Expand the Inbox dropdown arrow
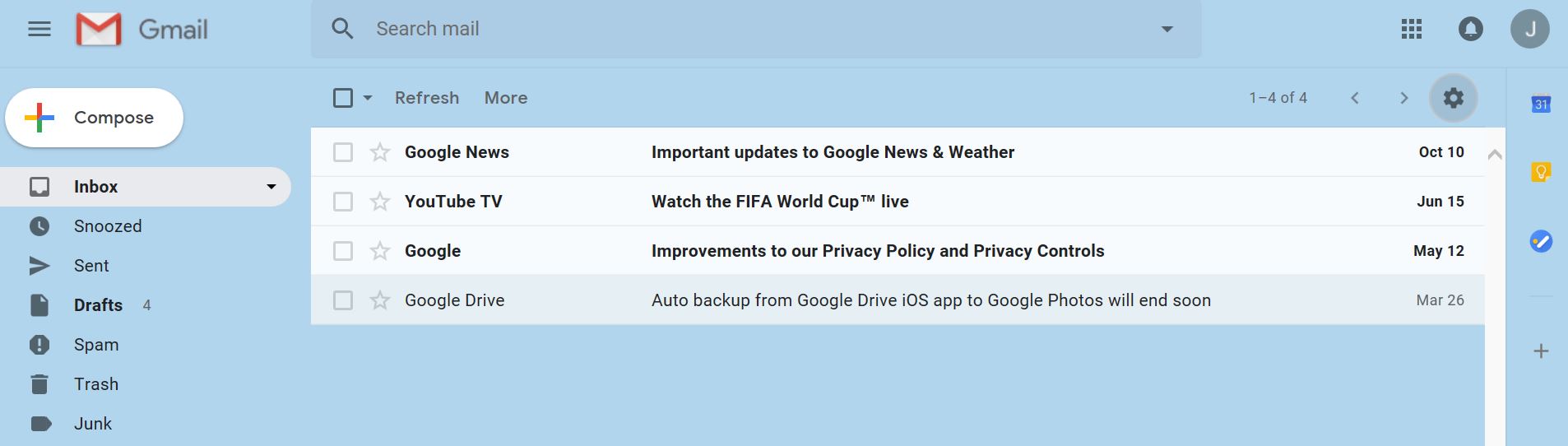 [x=271, y=187]
